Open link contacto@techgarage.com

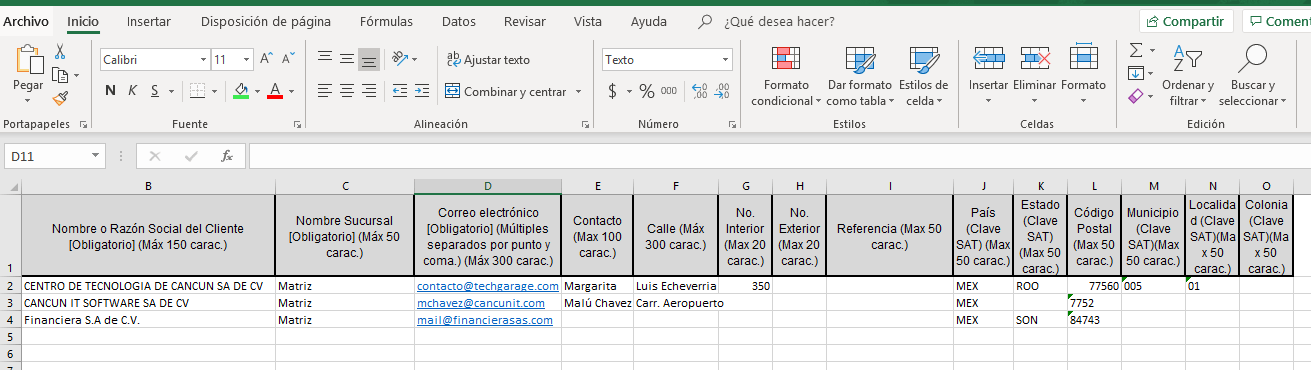click(x=488, y=286)
